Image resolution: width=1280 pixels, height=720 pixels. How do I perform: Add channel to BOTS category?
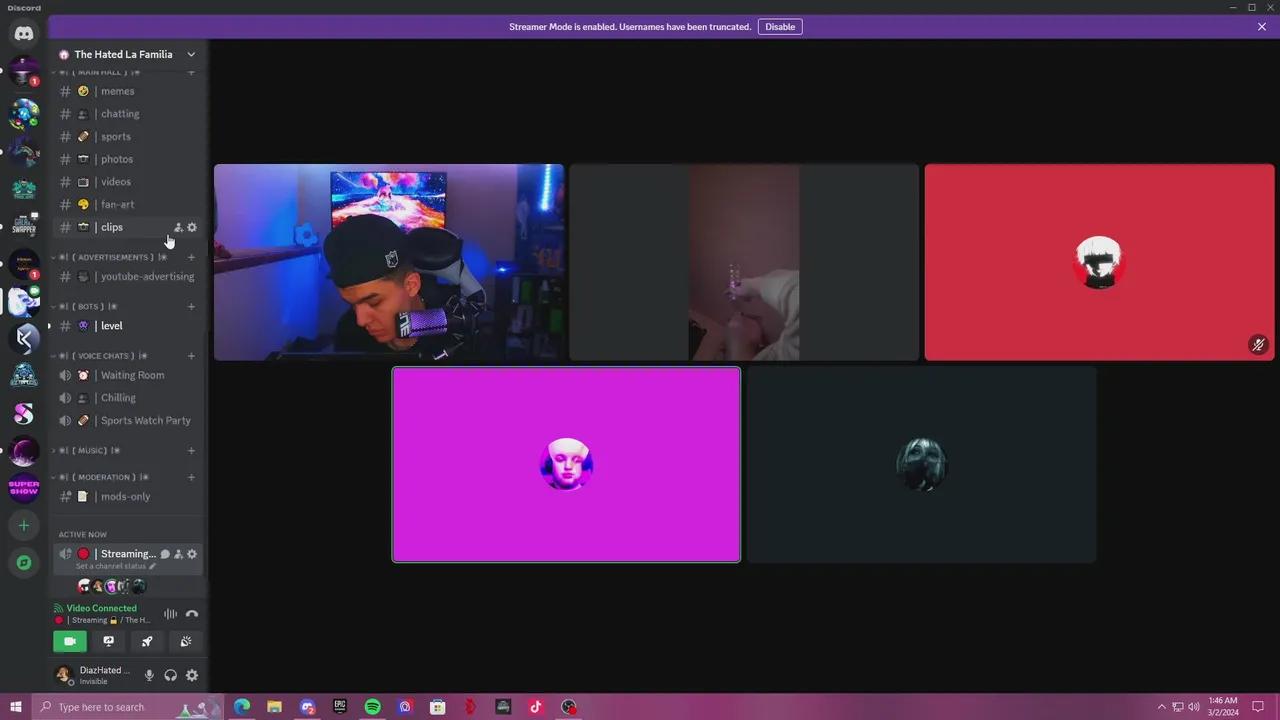coord(191,306)
